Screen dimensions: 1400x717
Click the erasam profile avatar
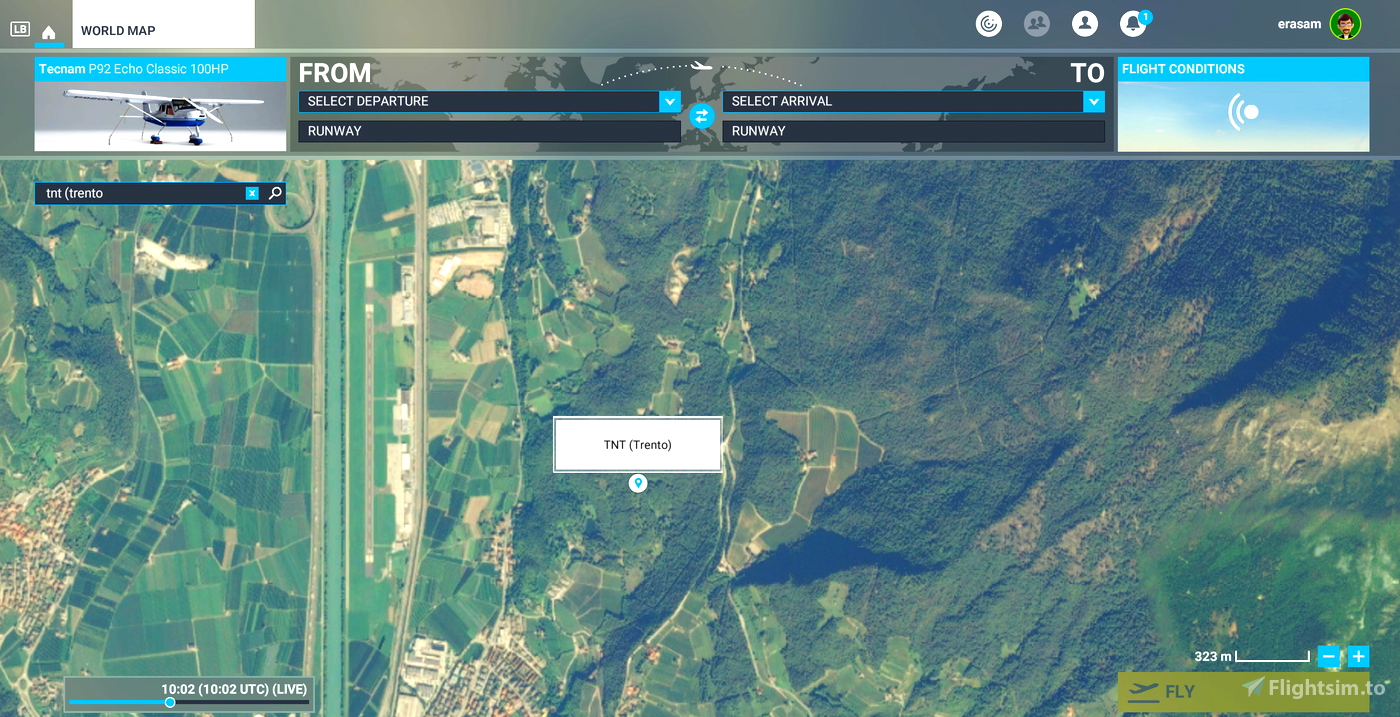pos(1345,24)
